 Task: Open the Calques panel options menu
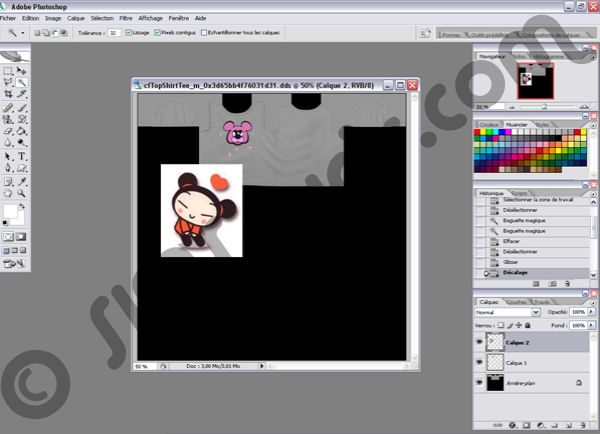pyautogui.click(x=593, y=302)
